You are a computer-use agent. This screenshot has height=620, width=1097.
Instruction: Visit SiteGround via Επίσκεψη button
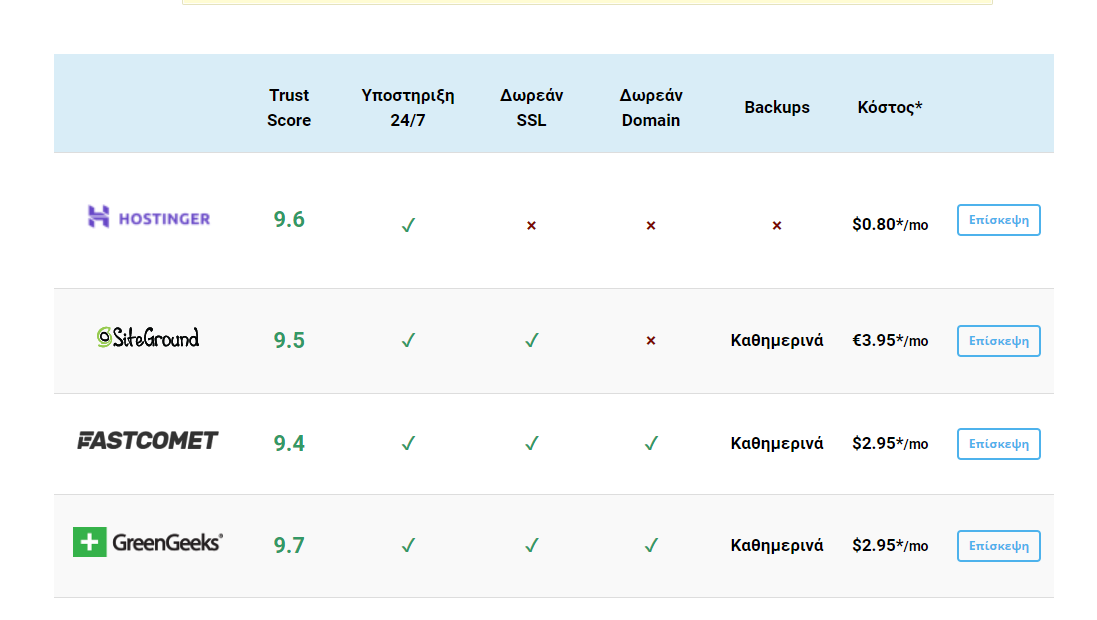pyautogui.click(x=998, y=341)
